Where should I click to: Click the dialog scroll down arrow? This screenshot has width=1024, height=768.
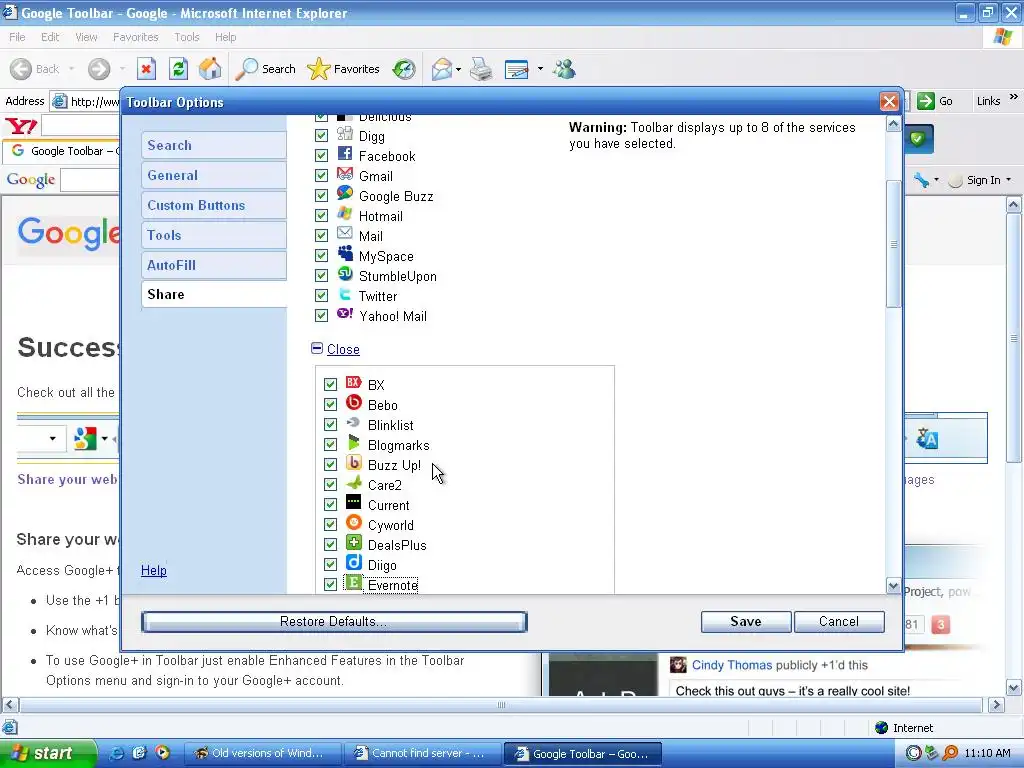tap(893, 586)
